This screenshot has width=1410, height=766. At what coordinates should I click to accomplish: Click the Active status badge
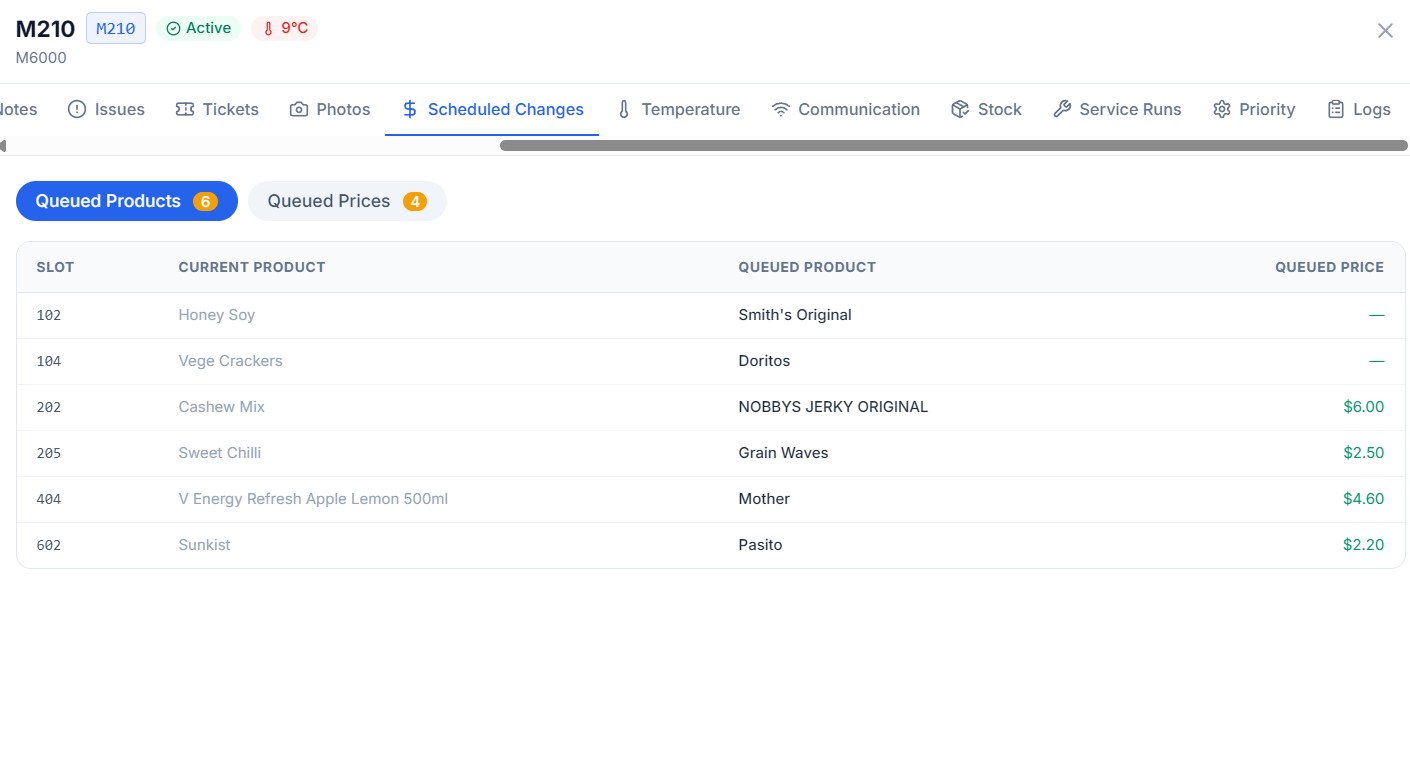(199, 28)
